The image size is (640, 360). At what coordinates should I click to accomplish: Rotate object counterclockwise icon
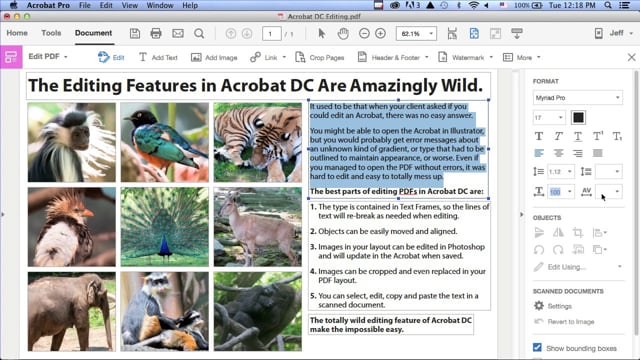pos(539,250)
